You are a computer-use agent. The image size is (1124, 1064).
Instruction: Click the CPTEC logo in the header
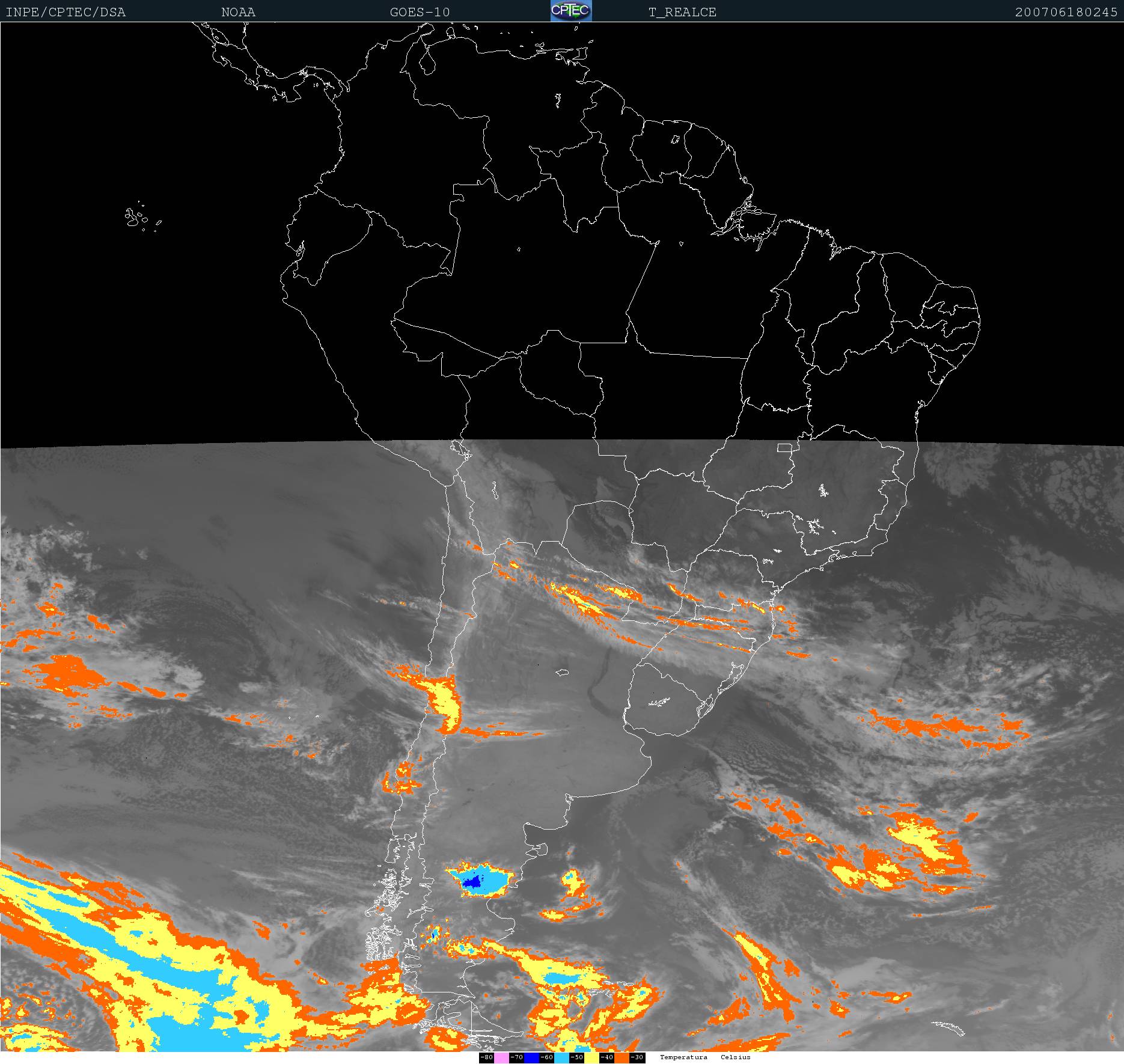click(571, 11)
